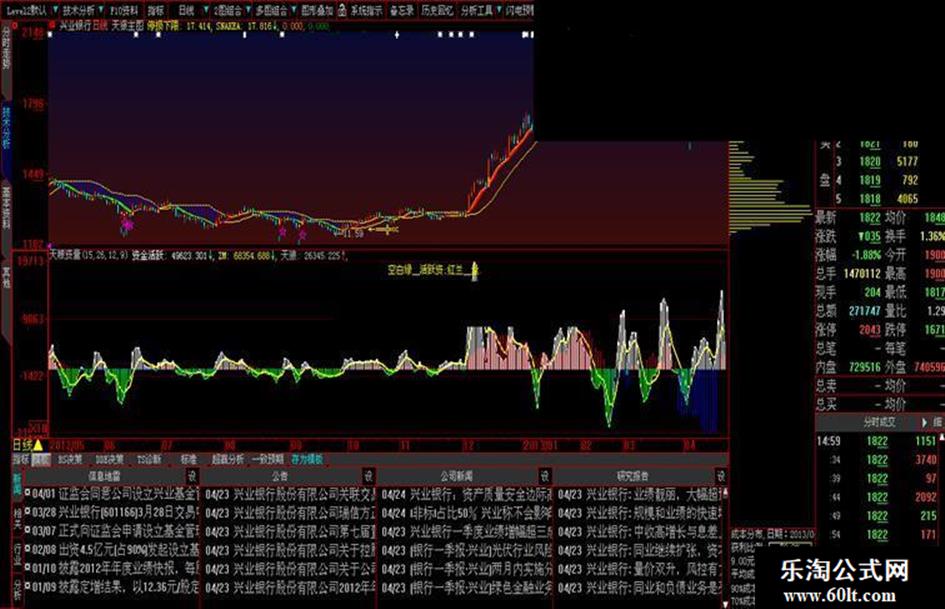Image resolution: width=945 pixels, height=609 pixels.
Task: Open news 03/28 兴业银行(601166)3月28日交易
Action: [x=114, y=513]
